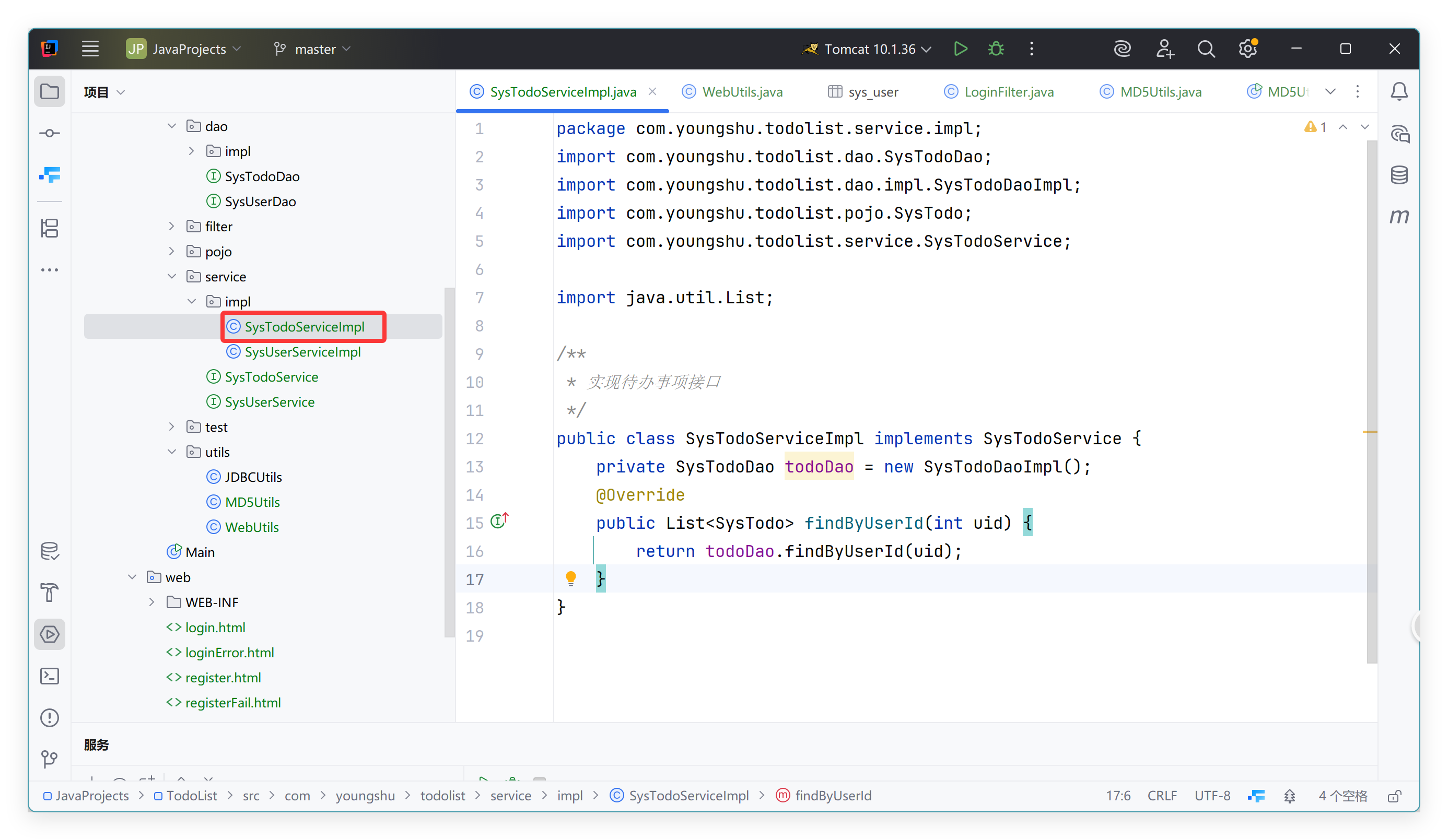
Task: Select Main class in project tree
Action: point(191,552)
